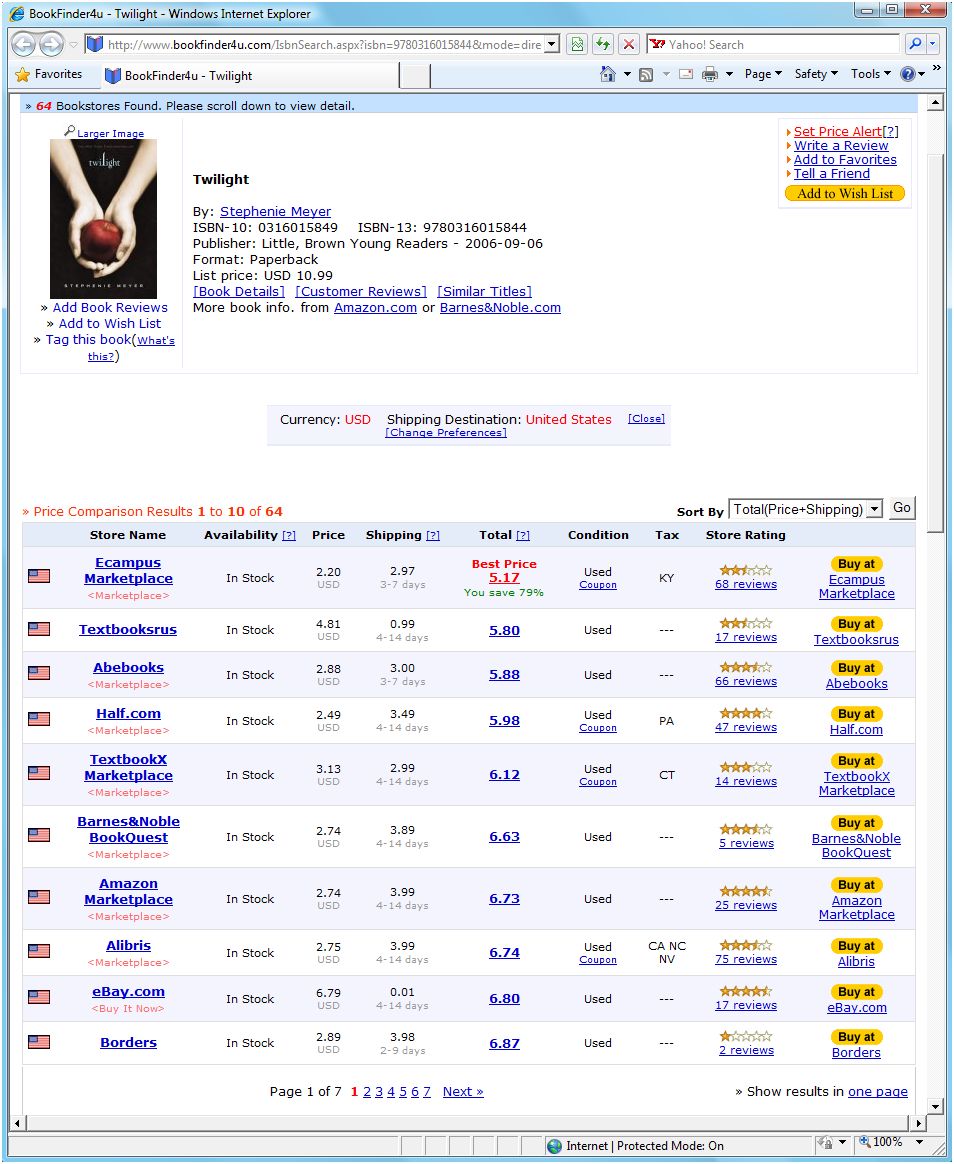This screenshot has height=1164, width=954.
Task: Click the Add to Wish List yellow button
Action: click(x=845, y=194)
